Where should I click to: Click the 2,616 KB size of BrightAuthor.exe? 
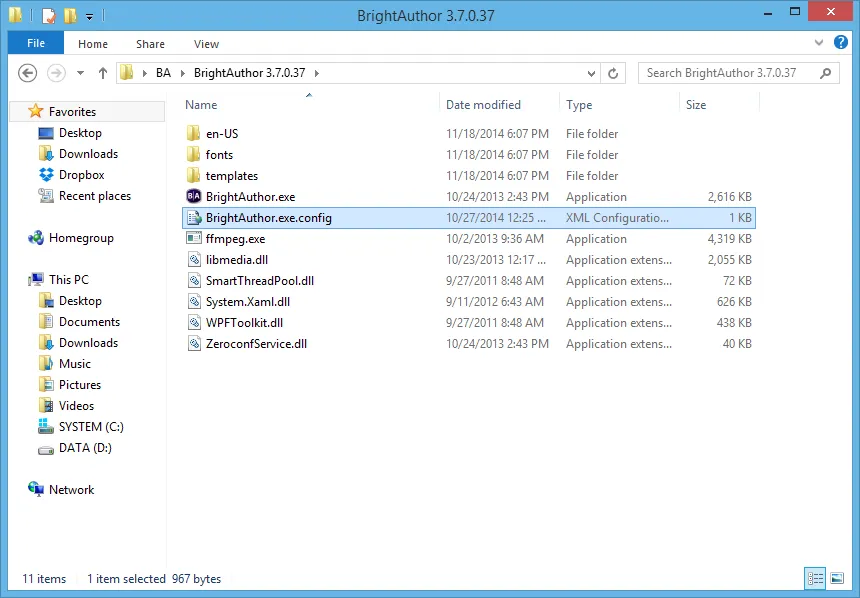(x=729, y=196)
